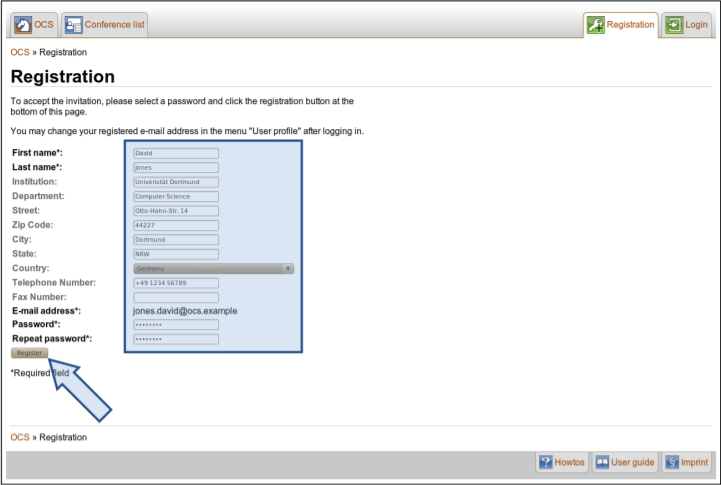This screenshot has height=485, width=721.
Task: Open the Login tab
Action: tap(696, 25)
